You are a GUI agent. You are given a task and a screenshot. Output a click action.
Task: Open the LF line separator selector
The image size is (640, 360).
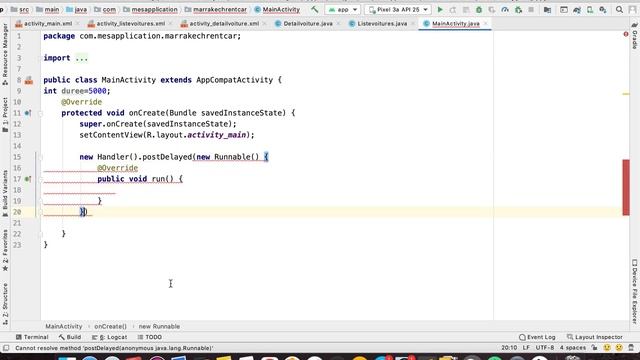pyautogui.click(x=526, y=348)
